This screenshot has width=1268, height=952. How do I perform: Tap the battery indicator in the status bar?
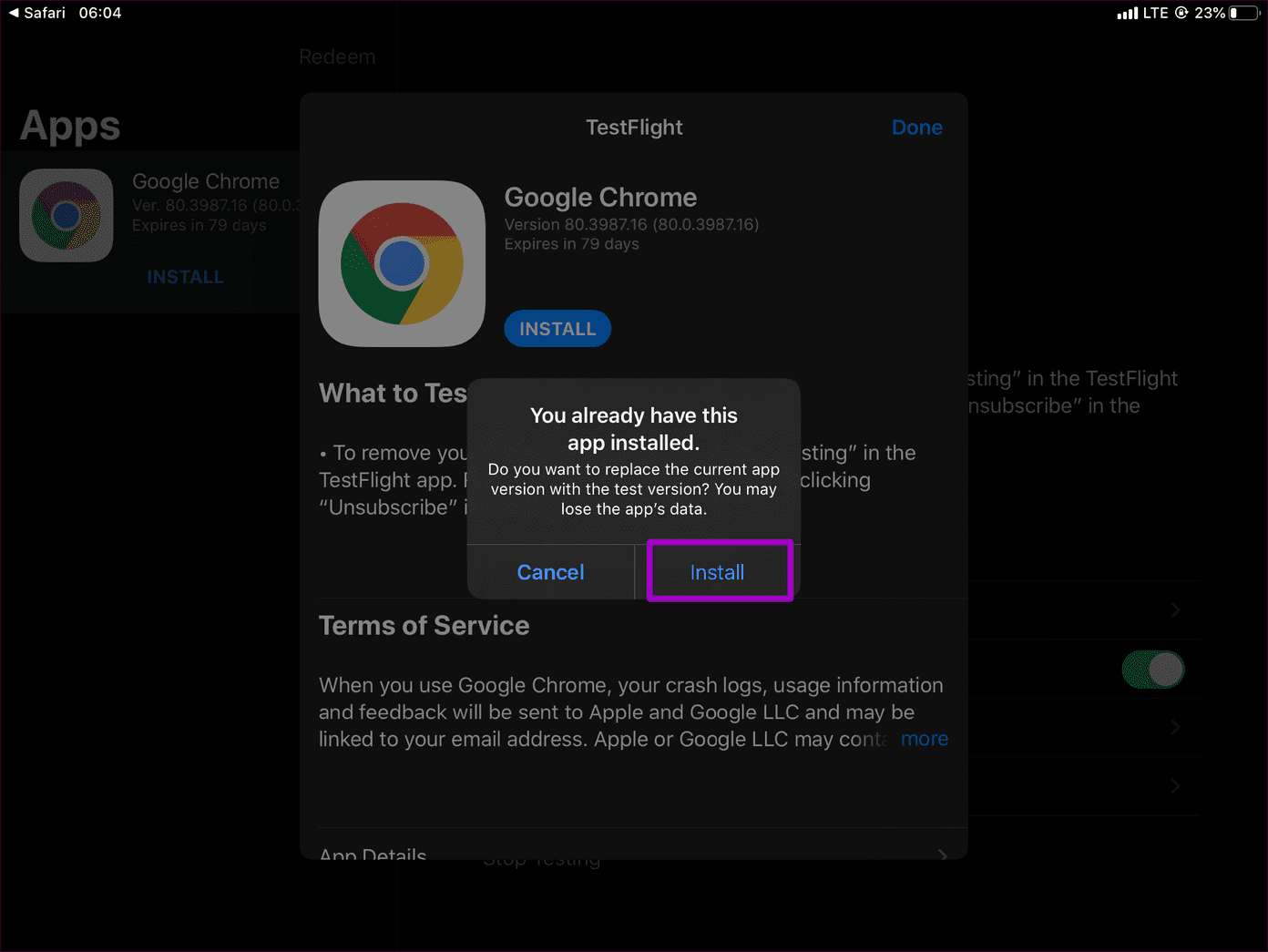coord(1245,13)
